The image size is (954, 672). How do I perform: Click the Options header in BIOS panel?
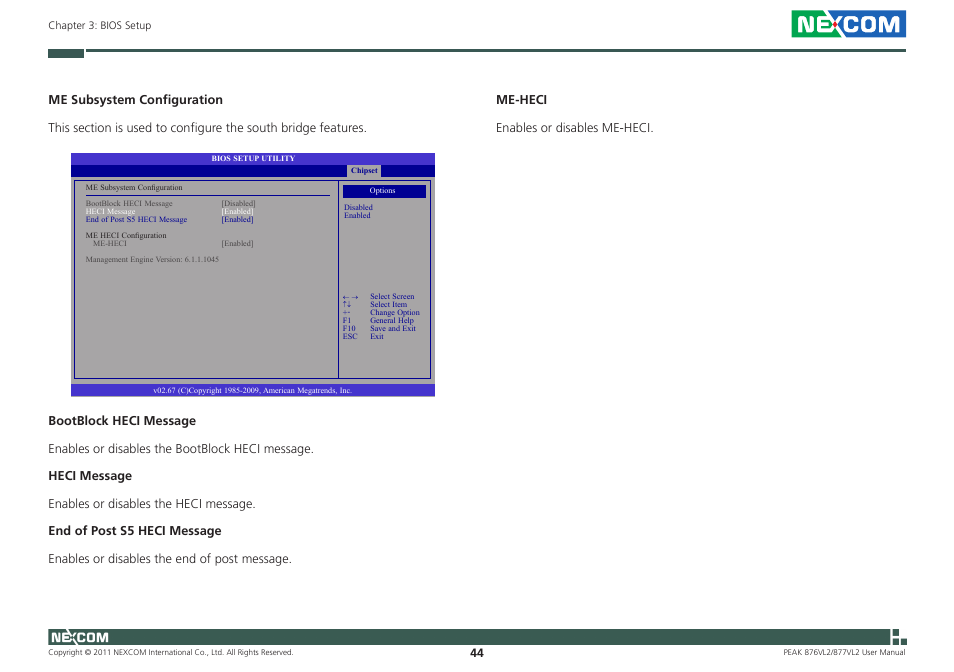tap(384, 191)
